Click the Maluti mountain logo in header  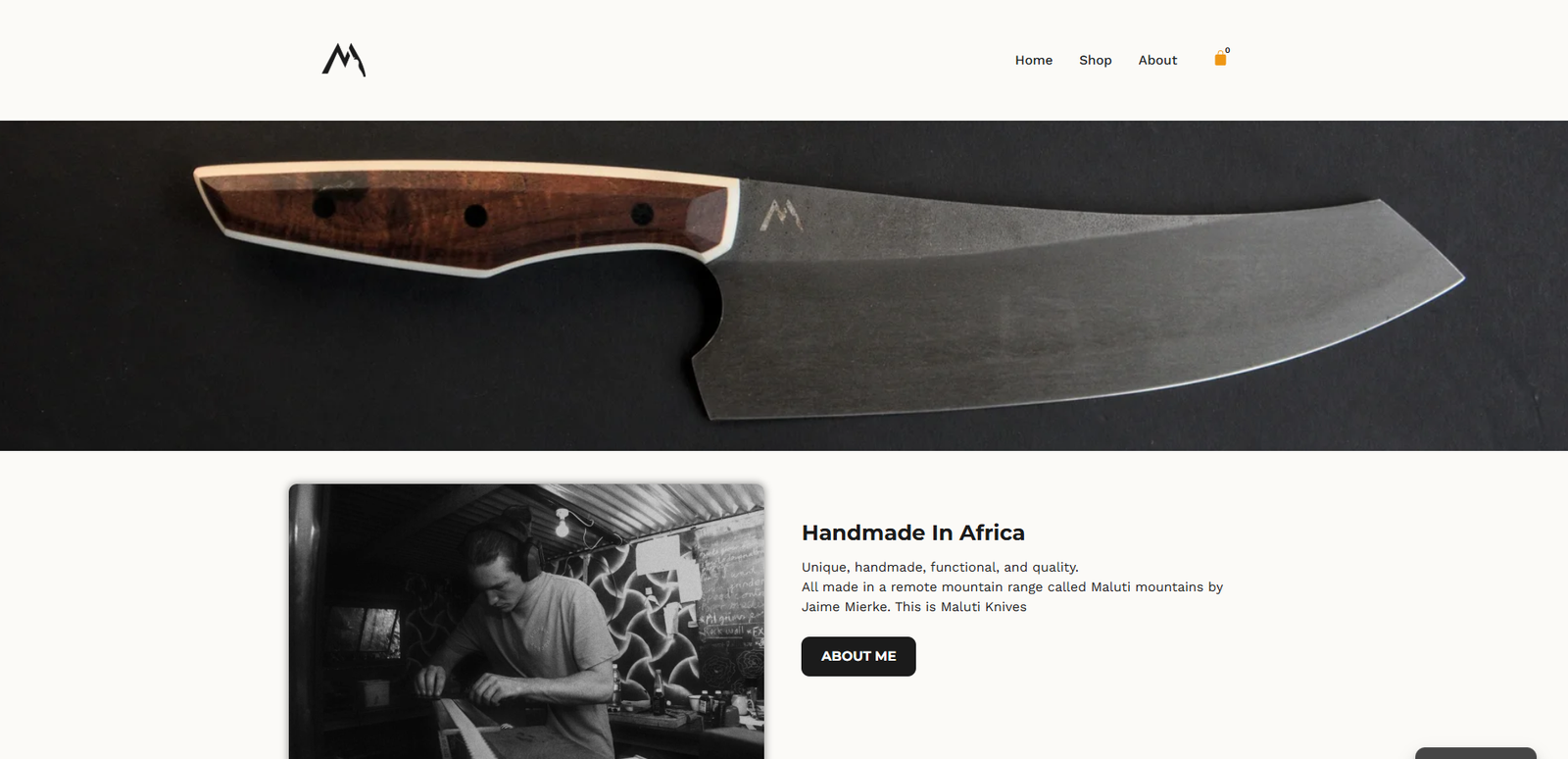pos(344,60)
